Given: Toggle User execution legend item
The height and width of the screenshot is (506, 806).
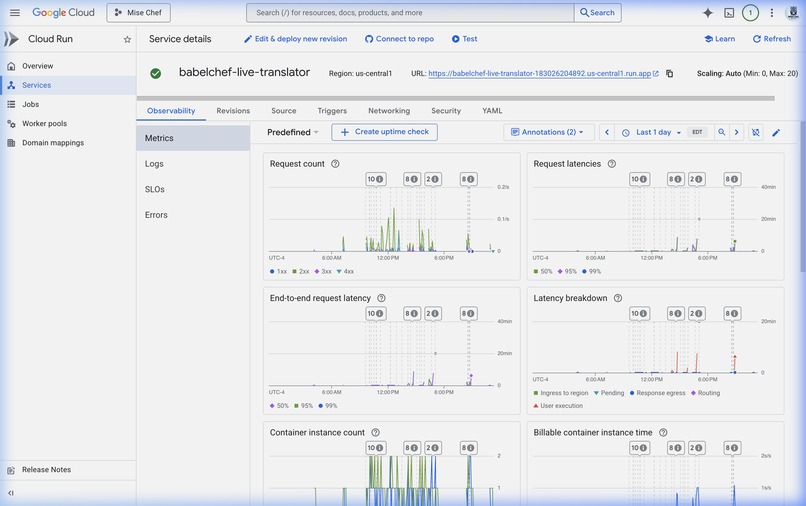Looking at the screenshot, I should coord(558,406).
